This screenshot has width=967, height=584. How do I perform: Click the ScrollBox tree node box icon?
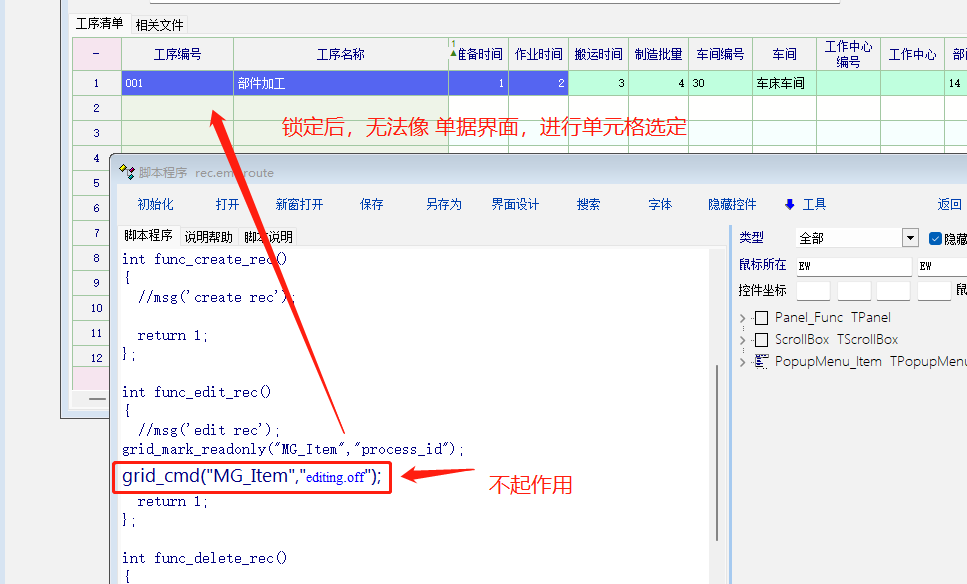click(762, 340)
